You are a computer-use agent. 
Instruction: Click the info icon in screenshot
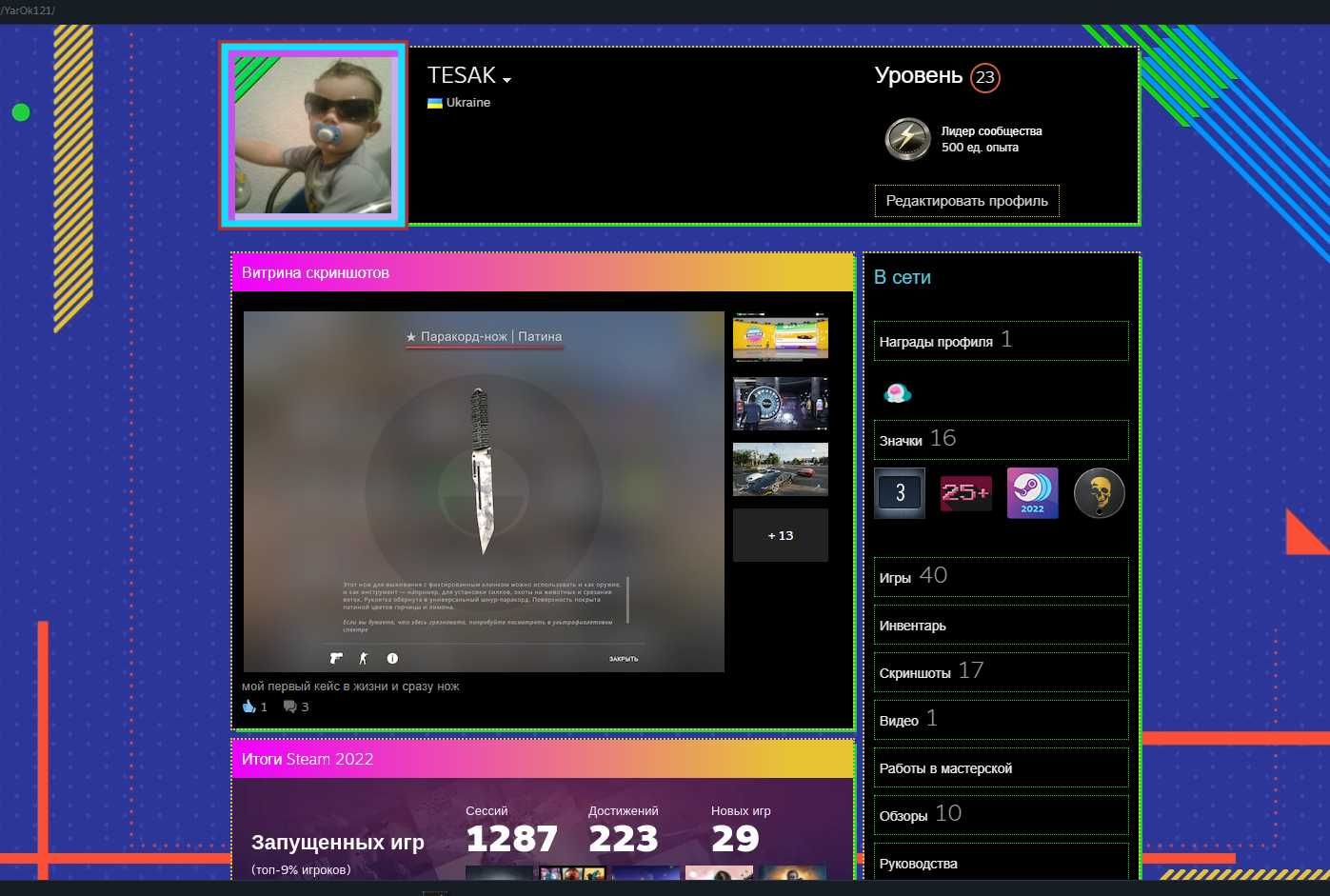click(x=392, y=658)
